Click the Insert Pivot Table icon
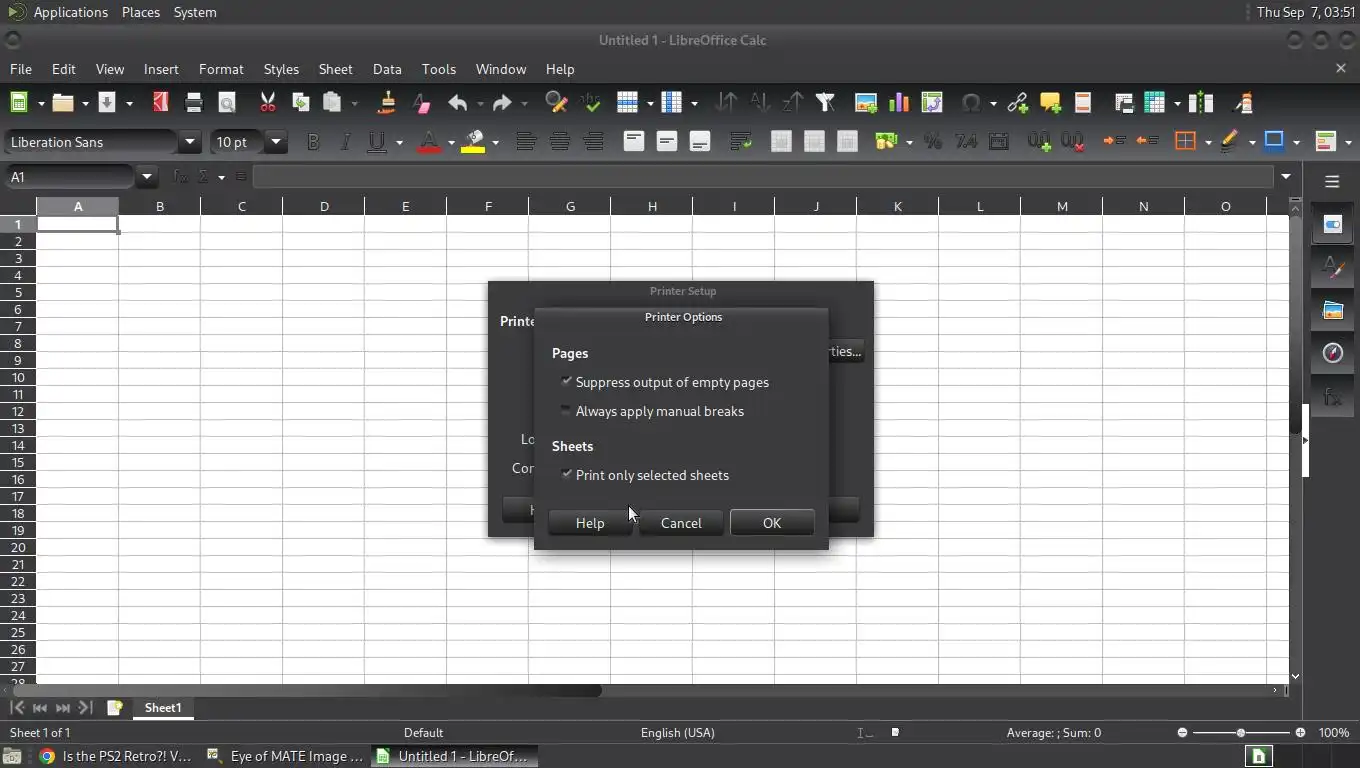1360x768 pixels. point(932,102)
